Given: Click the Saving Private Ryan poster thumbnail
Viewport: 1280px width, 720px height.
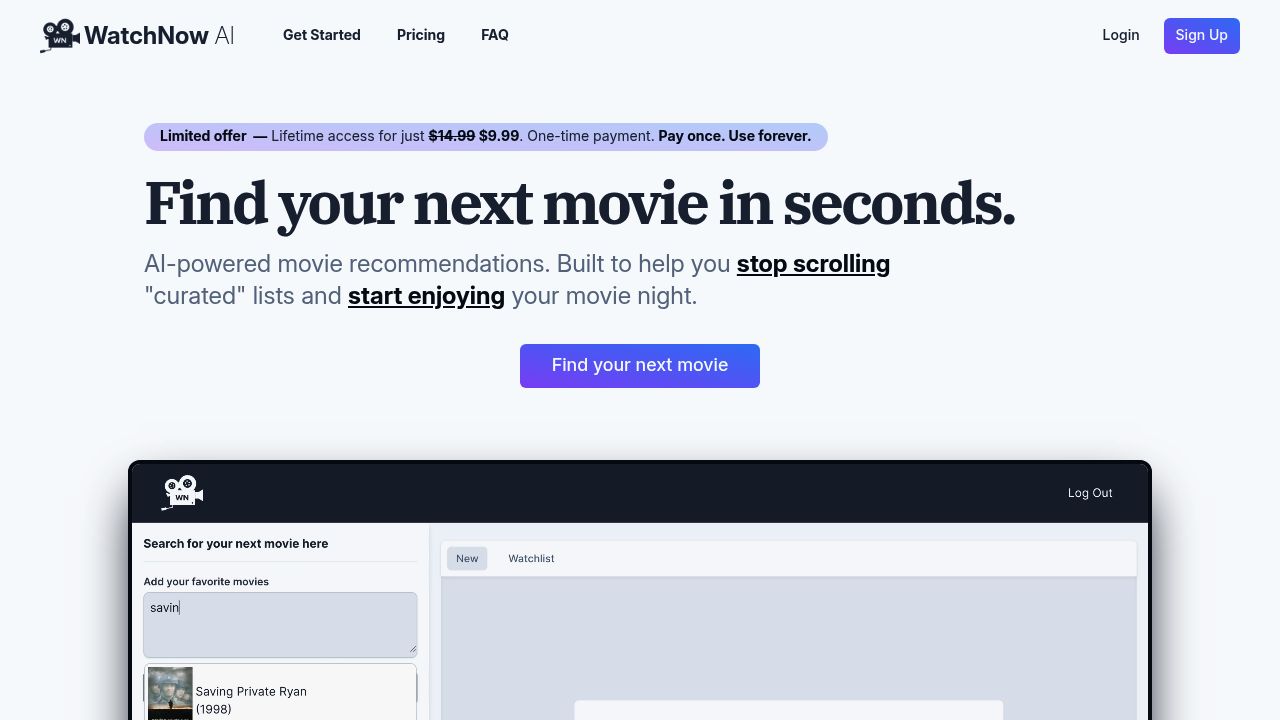Looking at the screenshot, I should 170,694.
